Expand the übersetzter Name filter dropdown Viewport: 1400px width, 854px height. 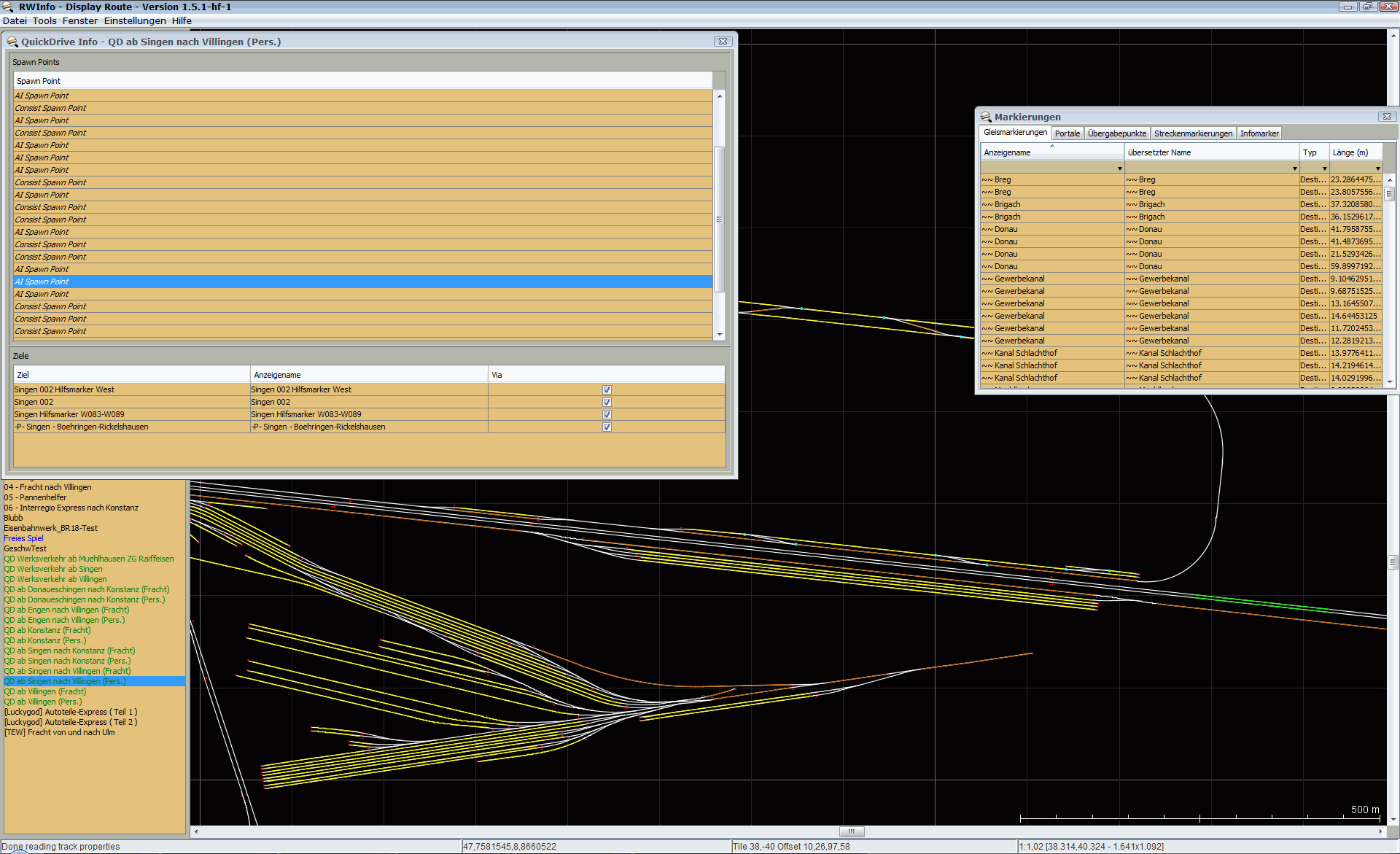[x=1294, y=168]
